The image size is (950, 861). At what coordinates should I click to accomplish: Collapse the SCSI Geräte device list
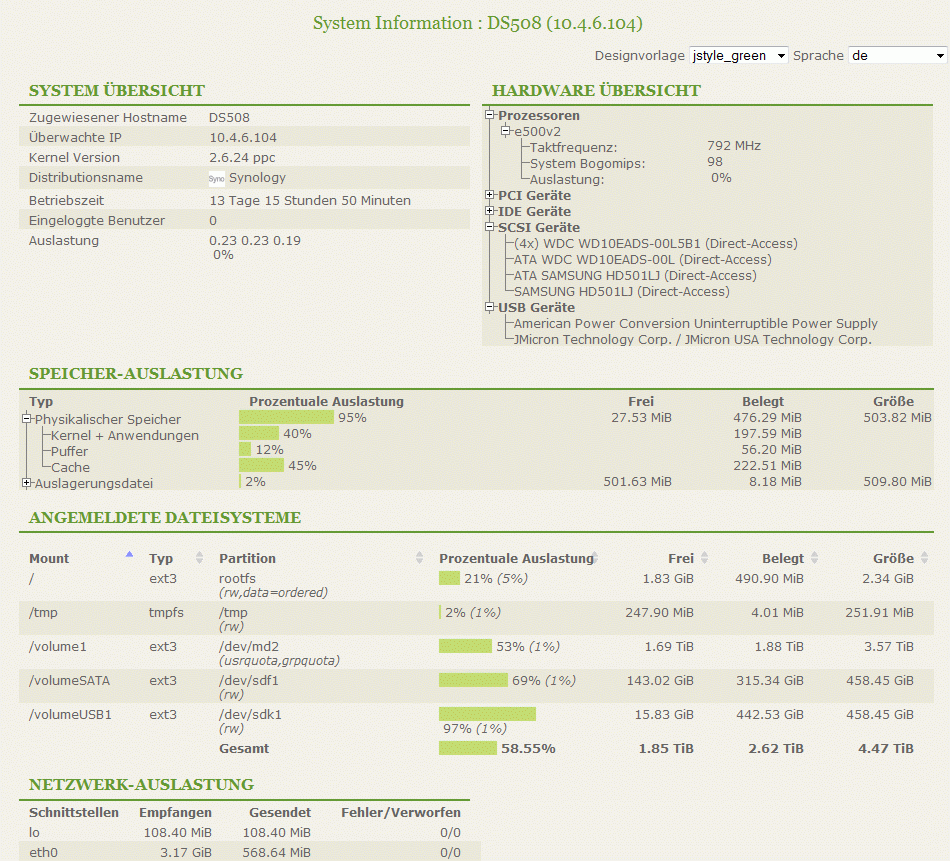490,227
